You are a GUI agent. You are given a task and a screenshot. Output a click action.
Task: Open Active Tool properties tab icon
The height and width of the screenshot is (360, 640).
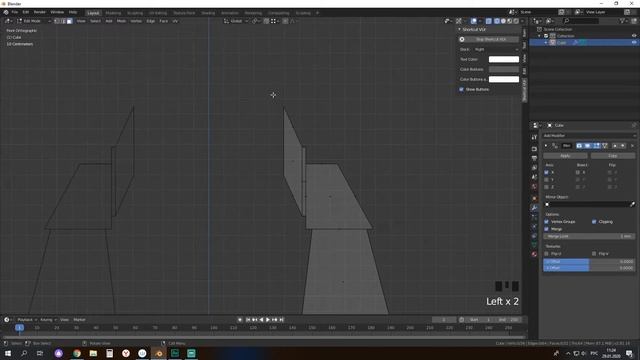pyautogui.click(x=534, y=137)
